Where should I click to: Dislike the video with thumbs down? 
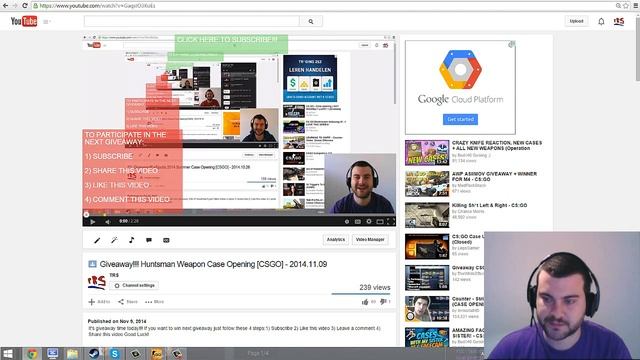tap(383, 302)
